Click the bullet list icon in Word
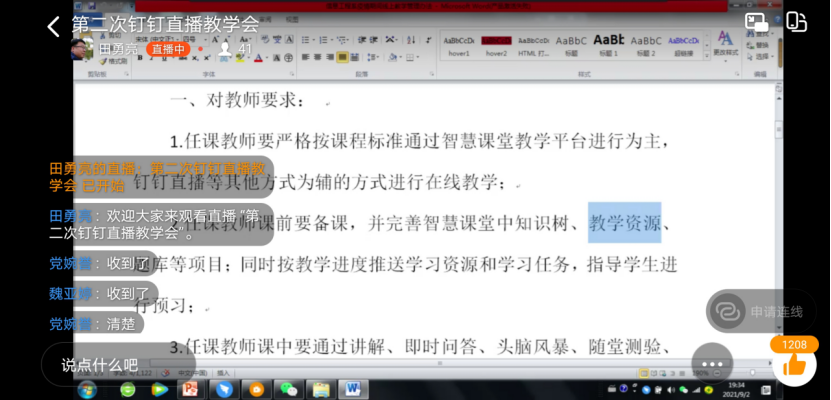Viewport: 831px width, 400px height. (x=307, y=40)
